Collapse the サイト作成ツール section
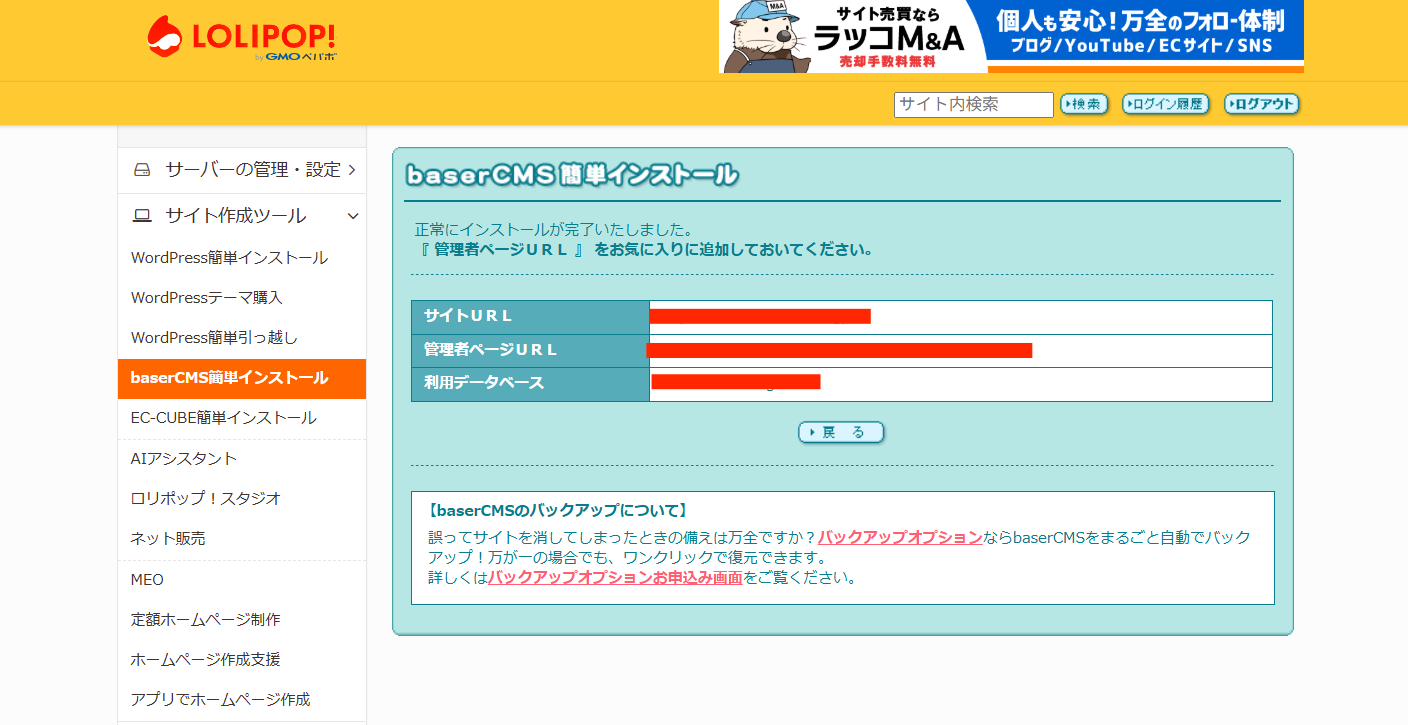Viewport: 1408px width, 725px height. point(352,215)
